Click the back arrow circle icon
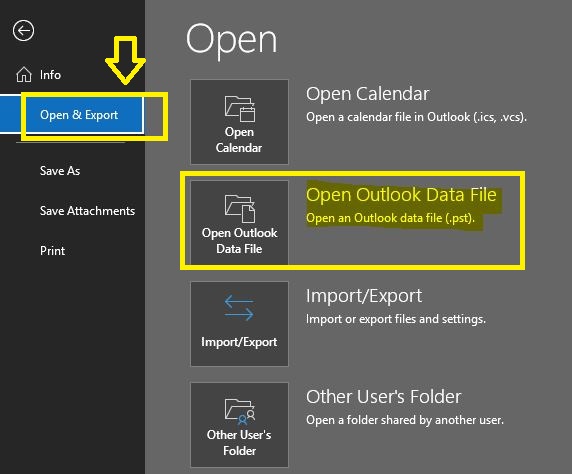572x474 pixels. (23, 30)
